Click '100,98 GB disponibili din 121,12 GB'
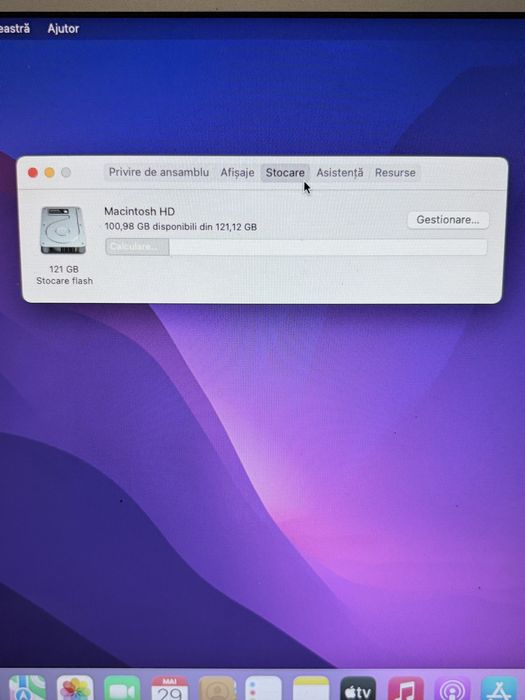525x700 pixels. (x=180, y=227)
